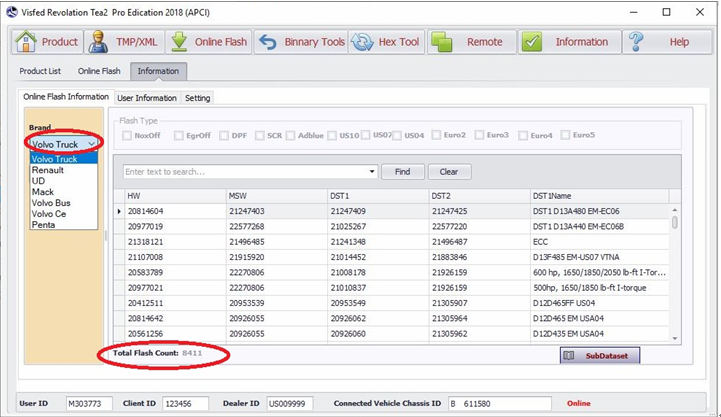Sort by HW column header

(x=175, y=196)
